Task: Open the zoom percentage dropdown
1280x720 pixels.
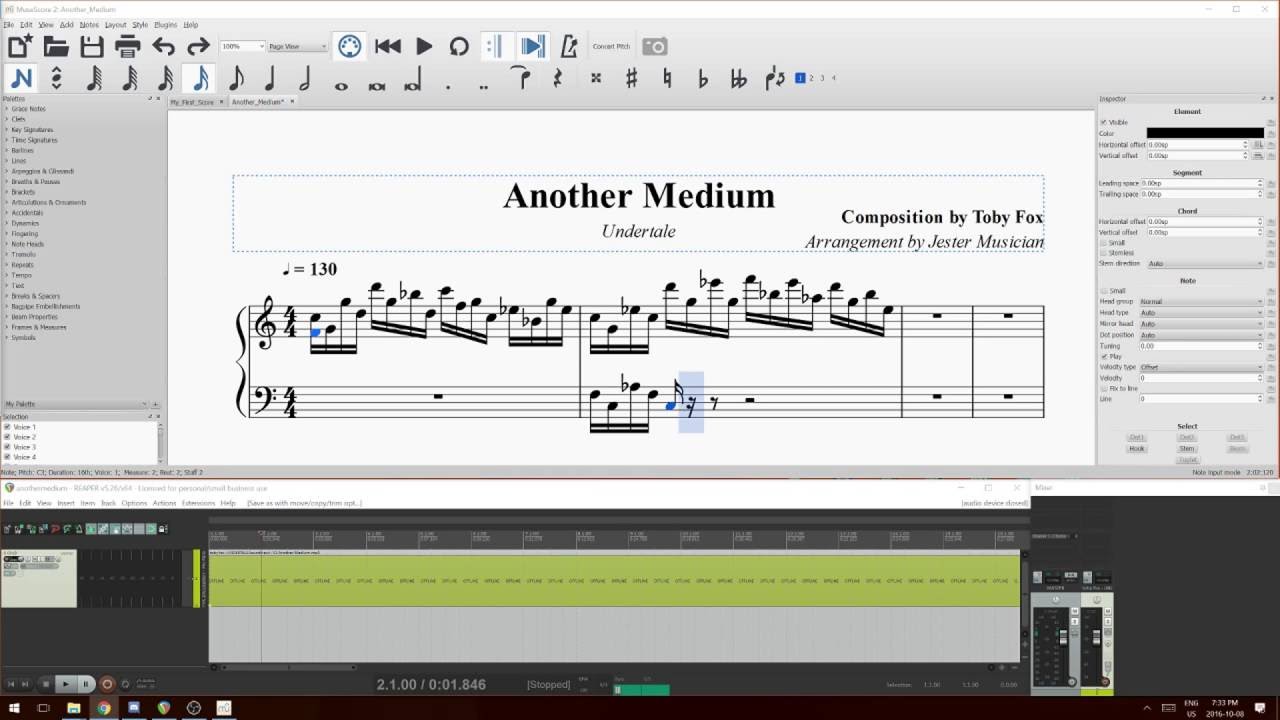Action: tap(243, 46)
